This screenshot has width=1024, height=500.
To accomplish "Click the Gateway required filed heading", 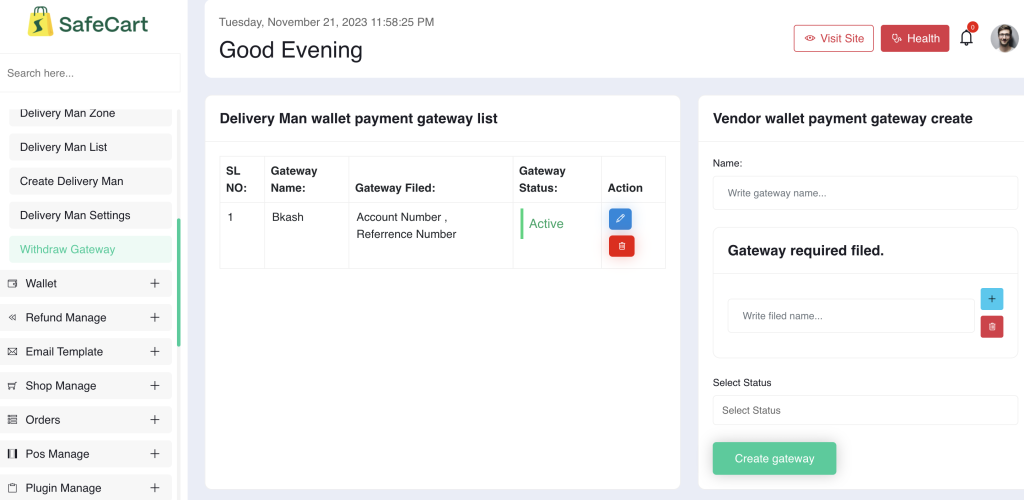I will point(805,251).
